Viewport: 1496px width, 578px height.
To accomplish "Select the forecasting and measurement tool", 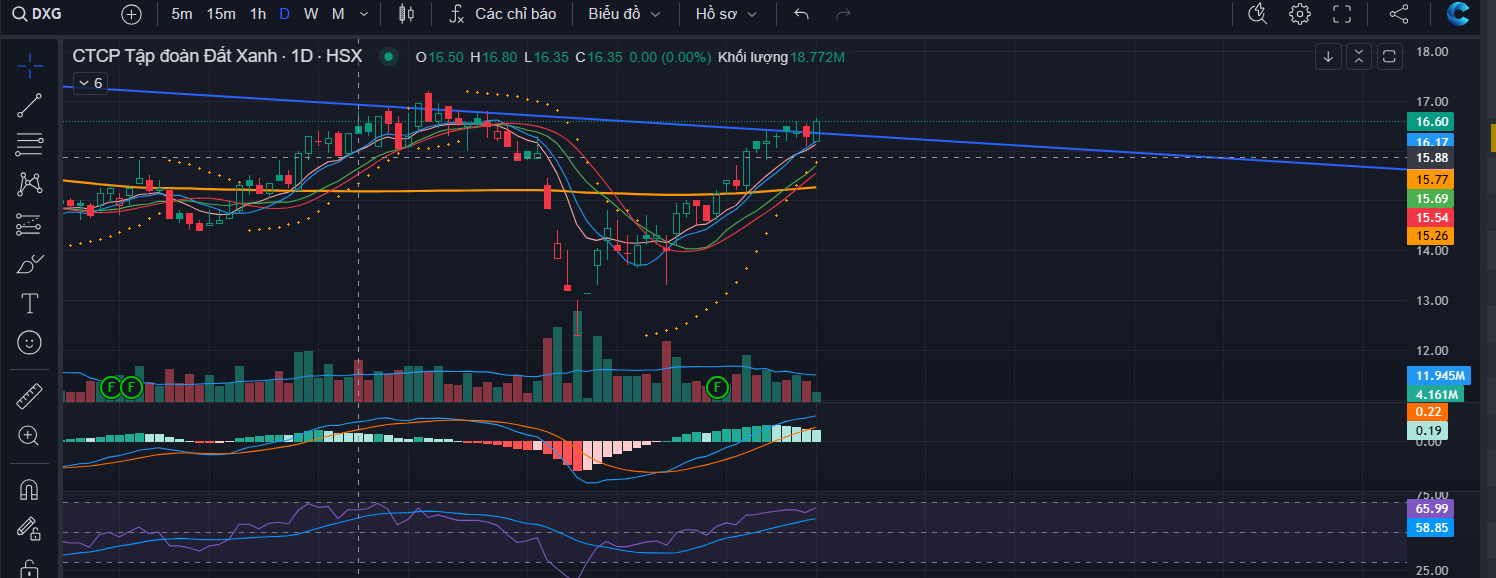I will pyautogui.click(x=30, y=224).
